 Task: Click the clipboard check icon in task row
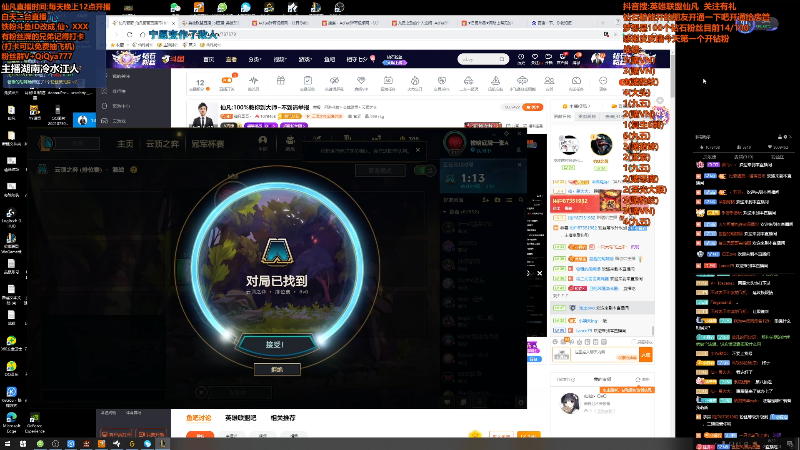click(307, 83)
